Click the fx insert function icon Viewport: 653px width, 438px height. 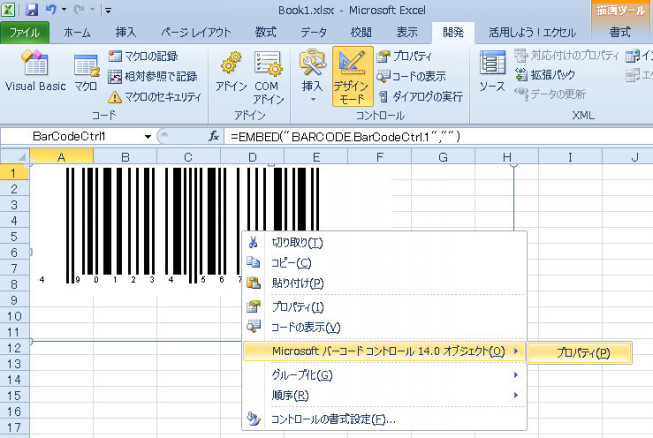tap(214, 137)
